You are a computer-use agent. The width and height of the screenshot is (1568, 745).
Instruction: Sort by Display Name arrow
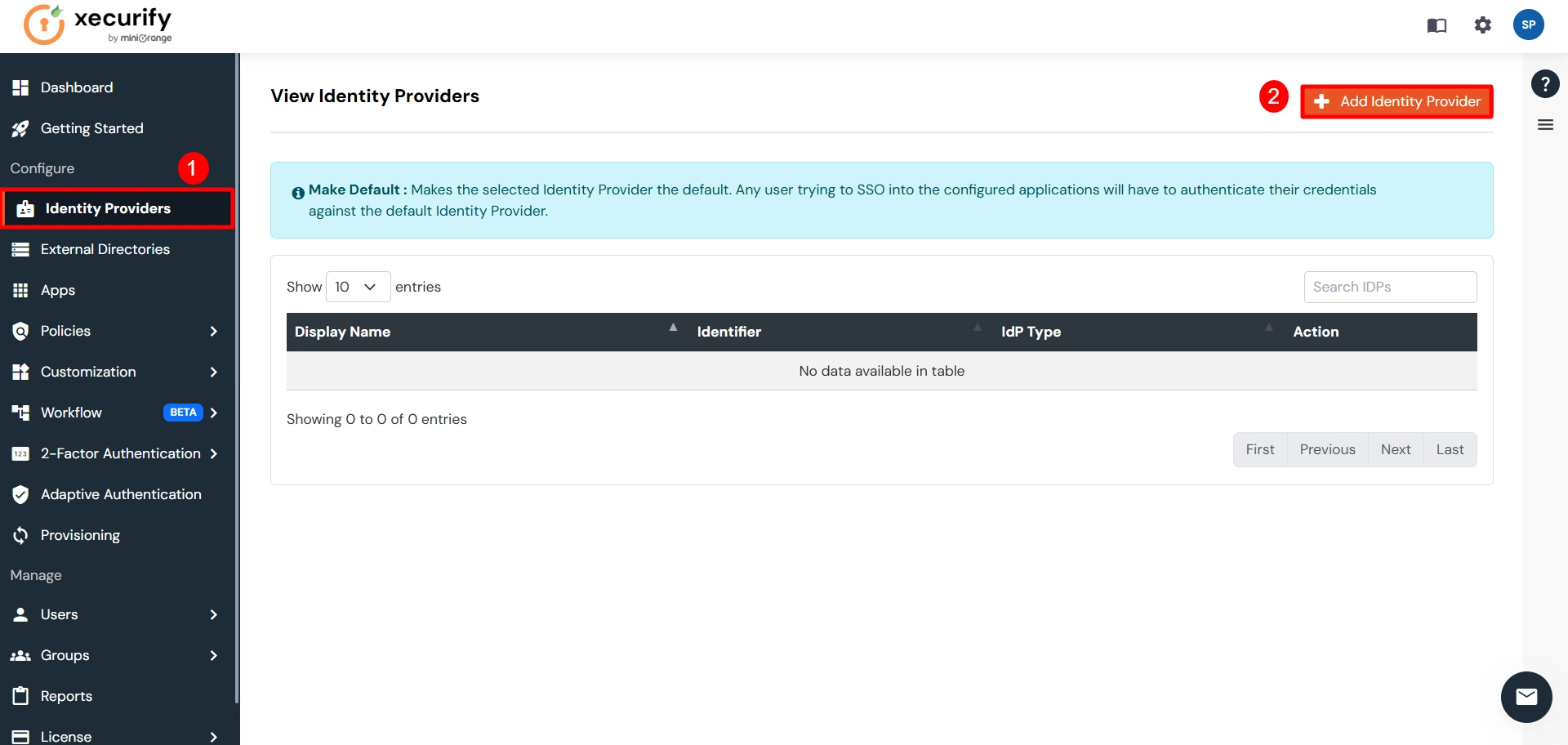(673, 327)
